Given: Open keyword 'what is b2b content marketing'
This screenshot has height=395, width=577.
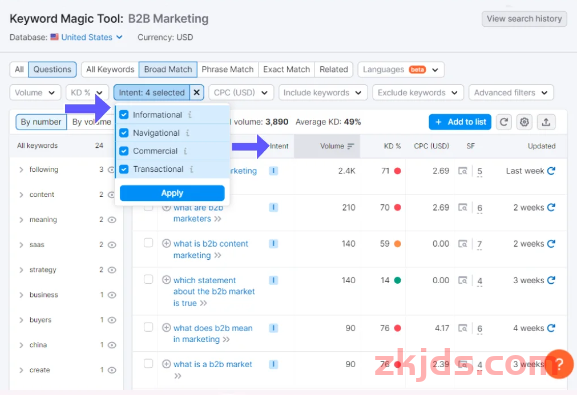Looking at the screenshot, I should pyautogui.click(x=211, y=249).
